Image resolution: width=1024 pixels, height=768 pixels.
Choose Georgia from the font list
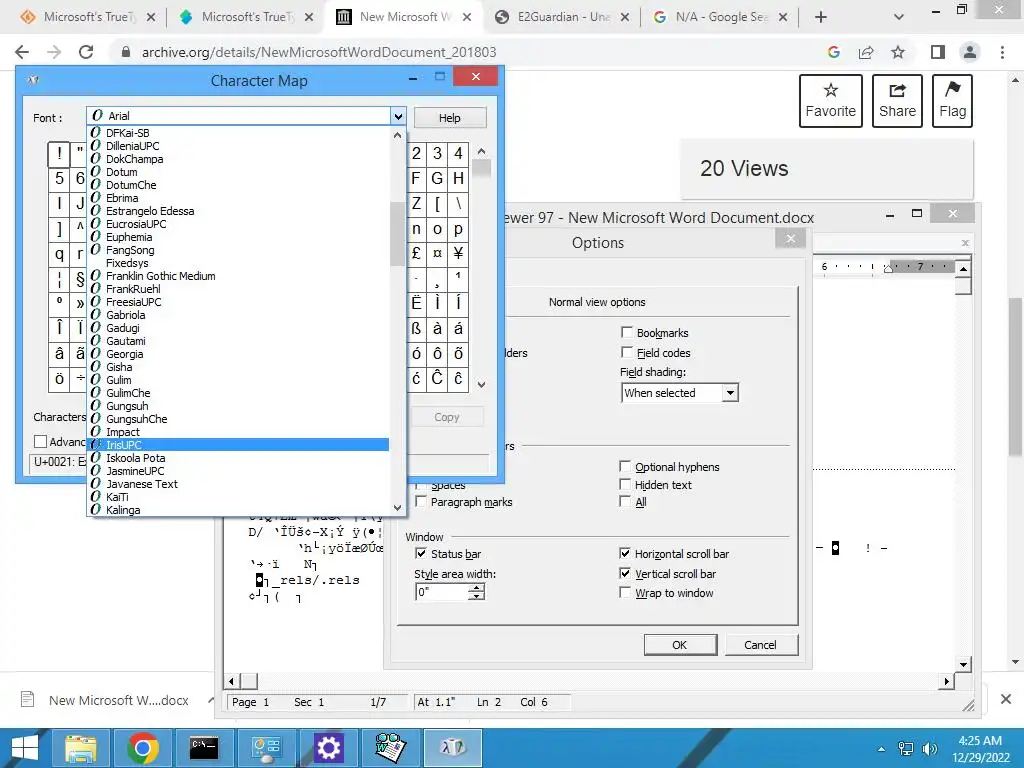point(238,354)
